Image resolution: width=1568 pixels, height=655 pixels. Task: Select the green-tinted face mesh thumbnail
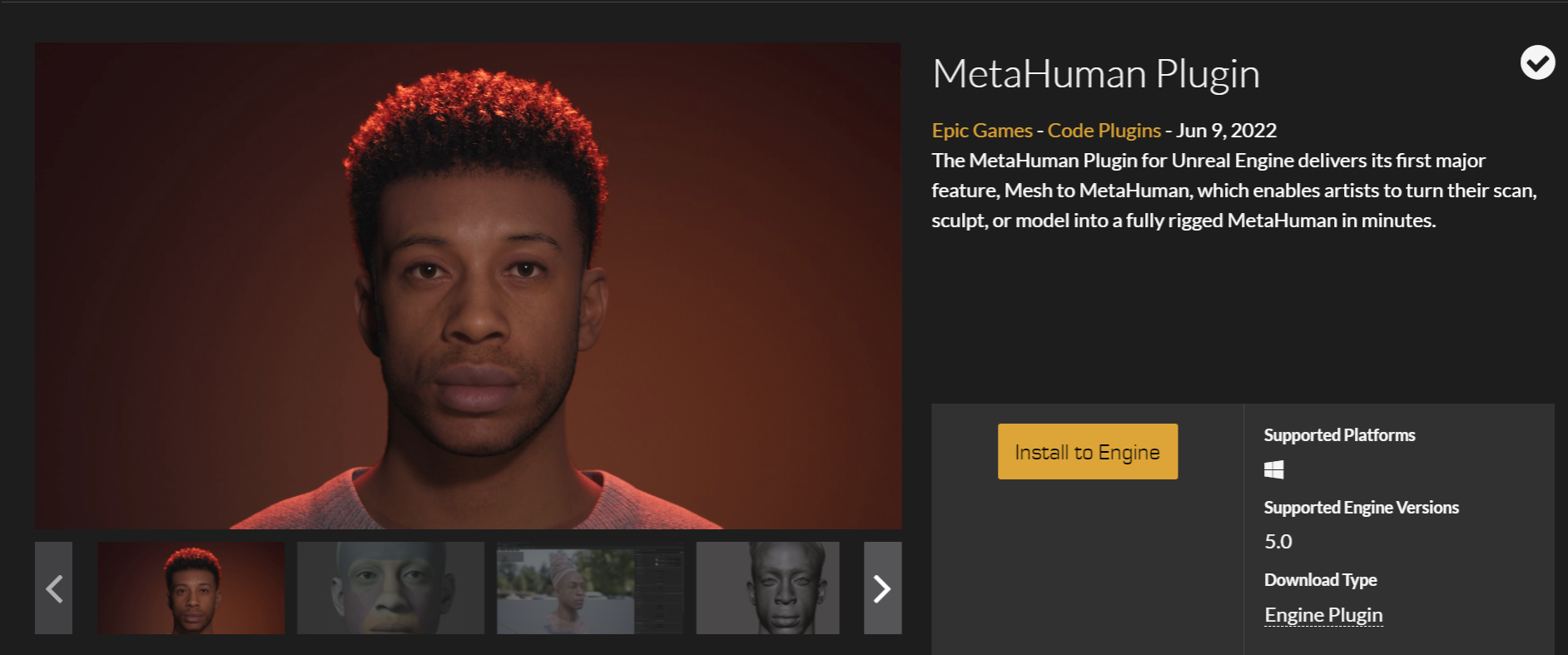(390, 588)
